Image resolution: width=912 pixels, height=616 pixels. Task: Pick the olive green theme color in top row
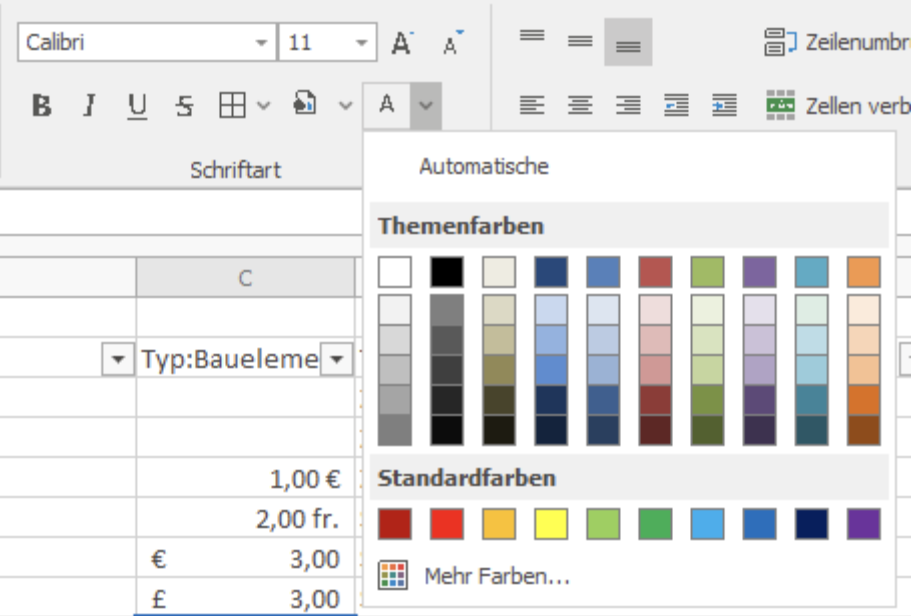coord(707,272)
